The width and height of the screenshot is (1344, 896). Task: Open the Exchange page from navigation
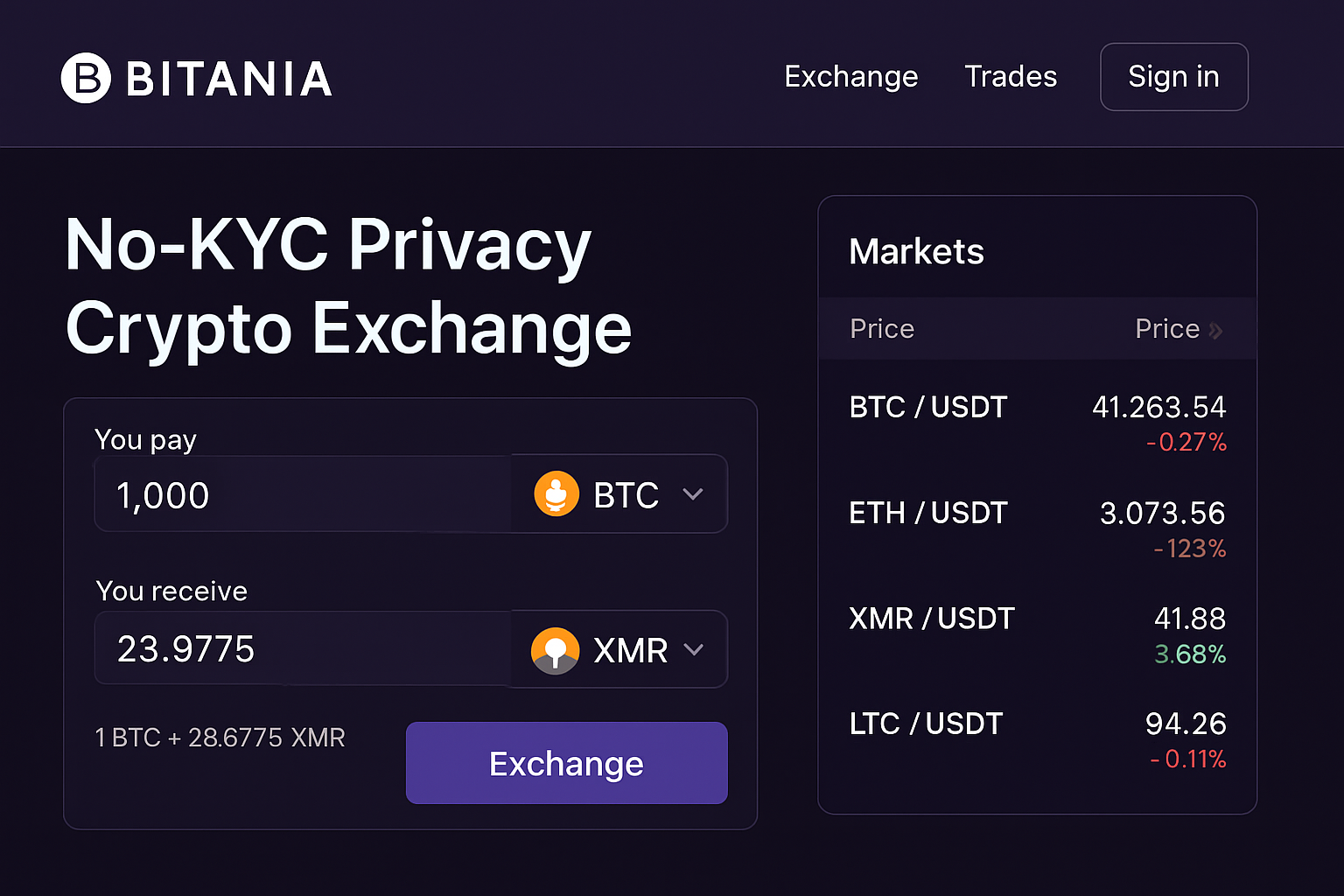[x=851, y=77]
